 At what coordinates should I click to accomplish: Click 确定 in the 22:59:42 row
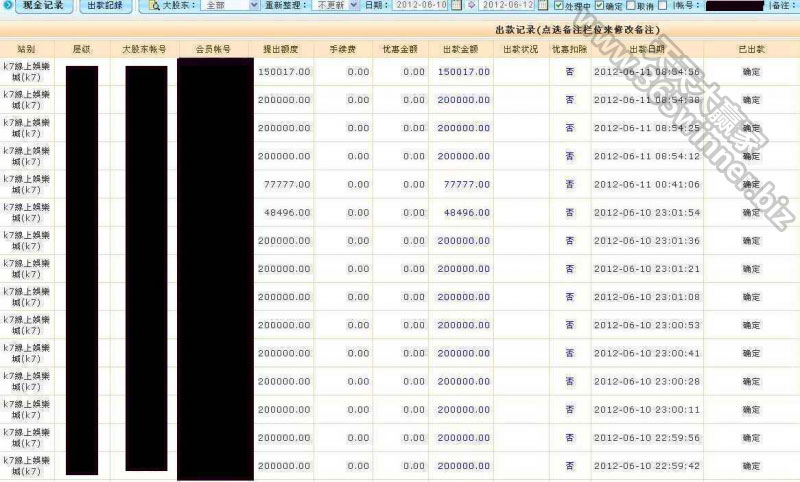[752, 466]
